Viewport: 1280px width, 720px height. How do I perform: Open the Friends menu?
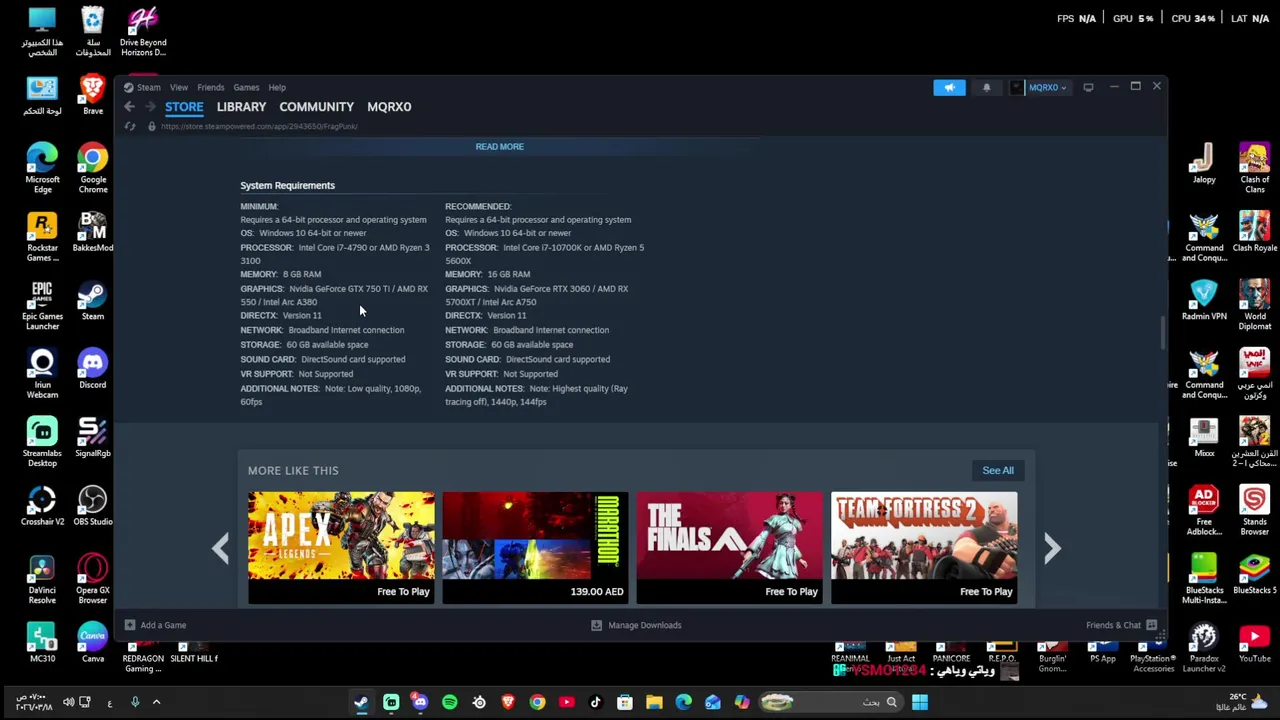point(210,87)
